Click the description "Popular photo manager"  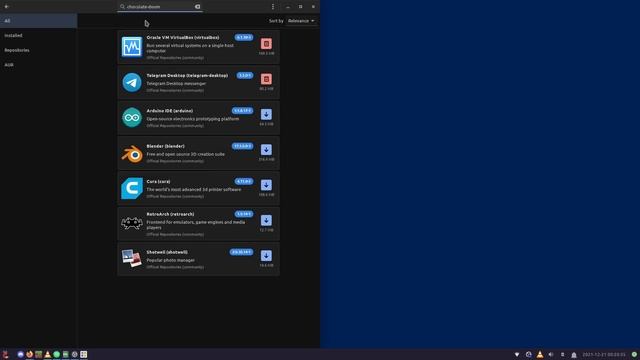[x=171, y=260]
